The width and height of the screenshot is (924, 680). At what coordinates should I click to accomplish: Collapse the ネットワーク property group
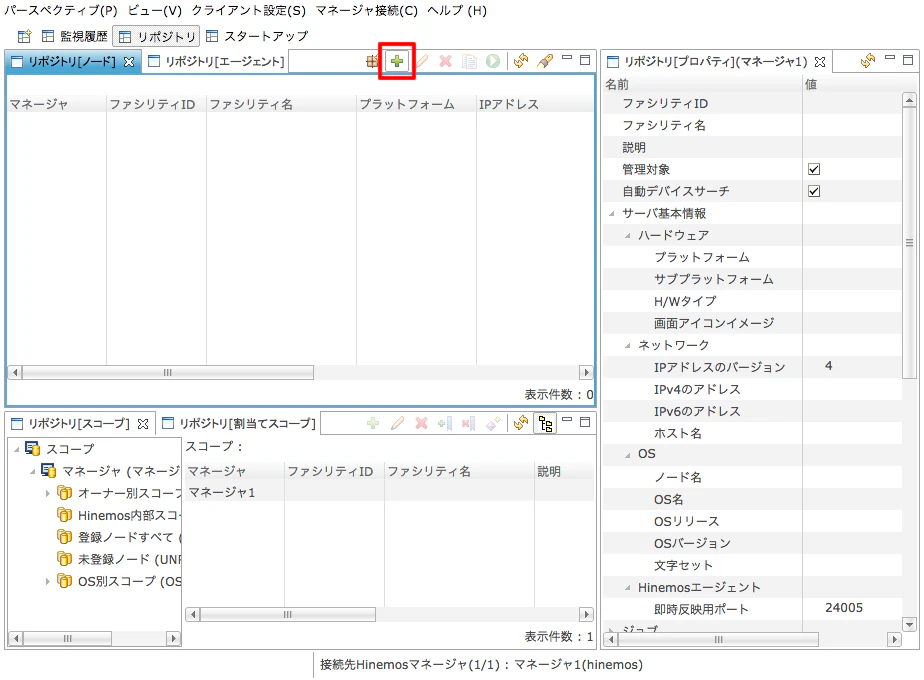628,345
